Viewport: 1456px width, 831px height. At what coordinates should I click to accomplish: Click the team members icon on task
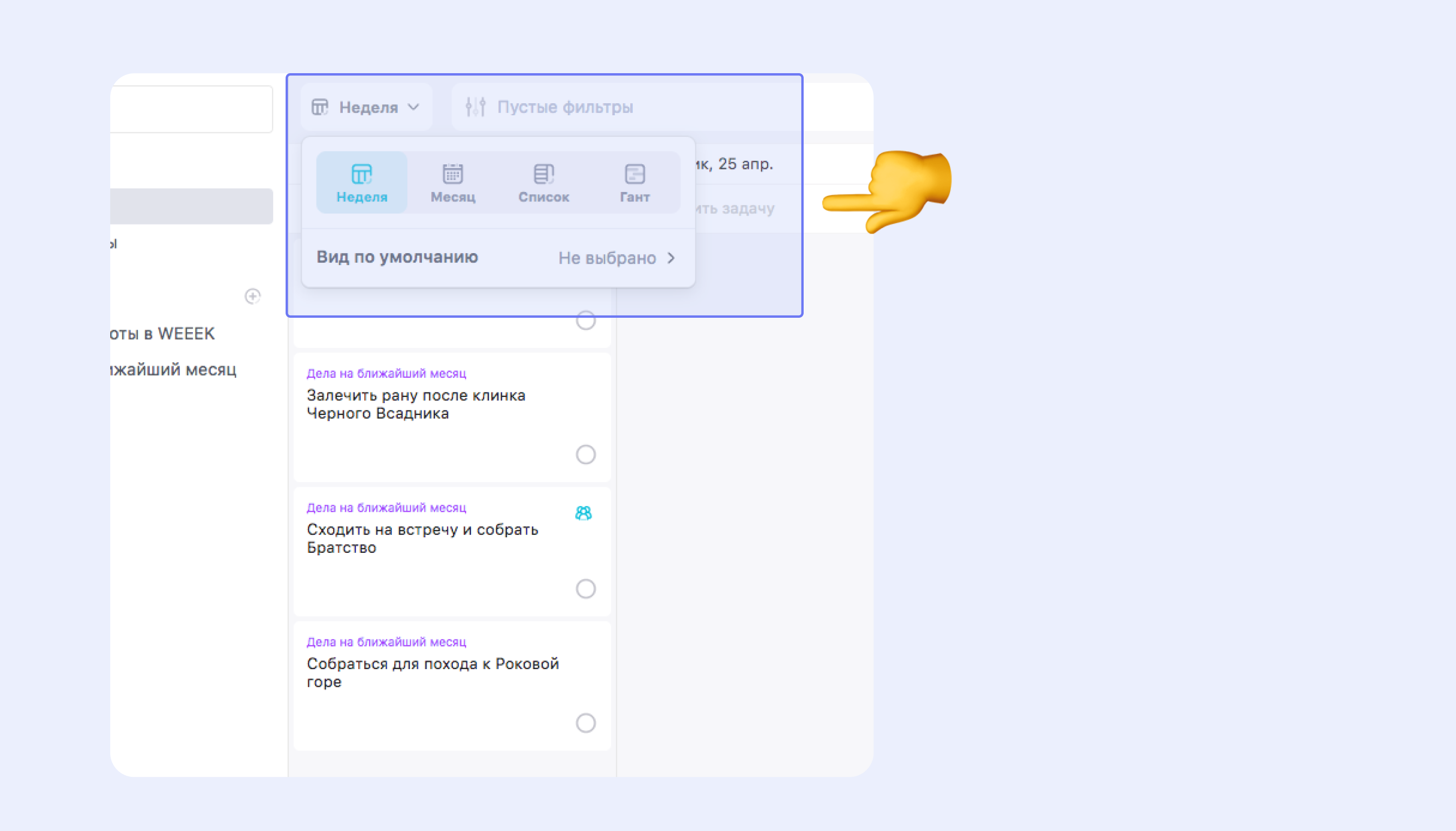pyautogui.click(x=583, y=513)
